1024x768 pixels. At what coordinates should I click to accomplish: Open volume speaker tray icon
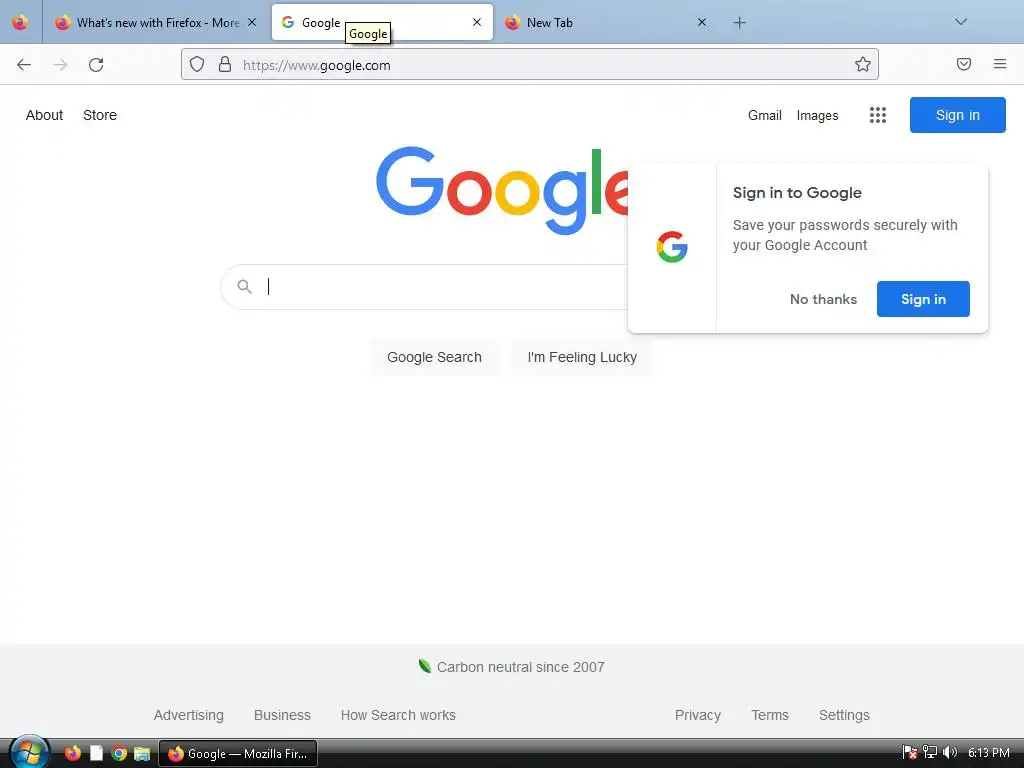[x=950, y=753]
